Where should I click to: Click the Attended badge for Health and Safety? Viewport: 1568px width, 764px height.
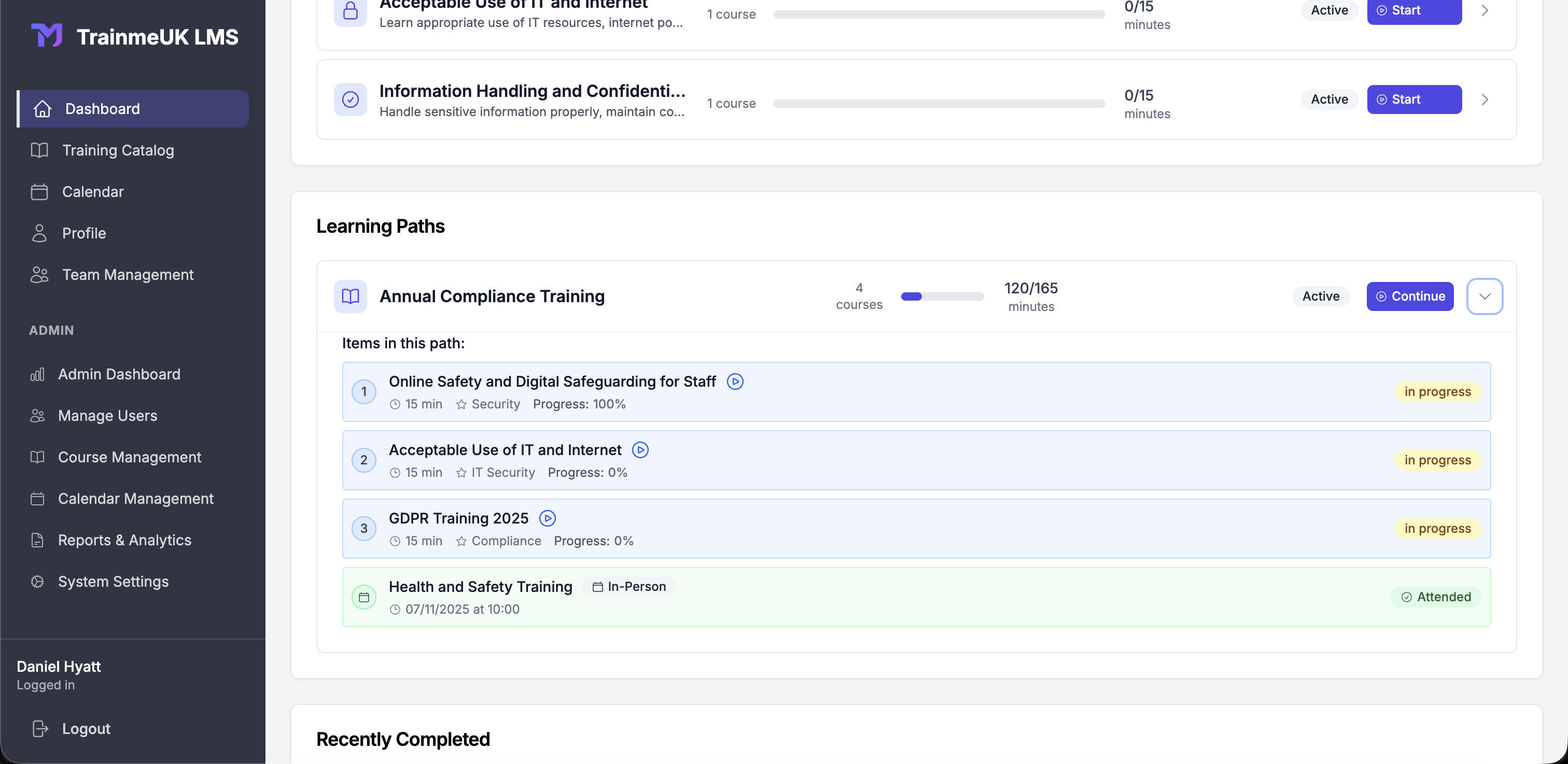coord(1435,597)
